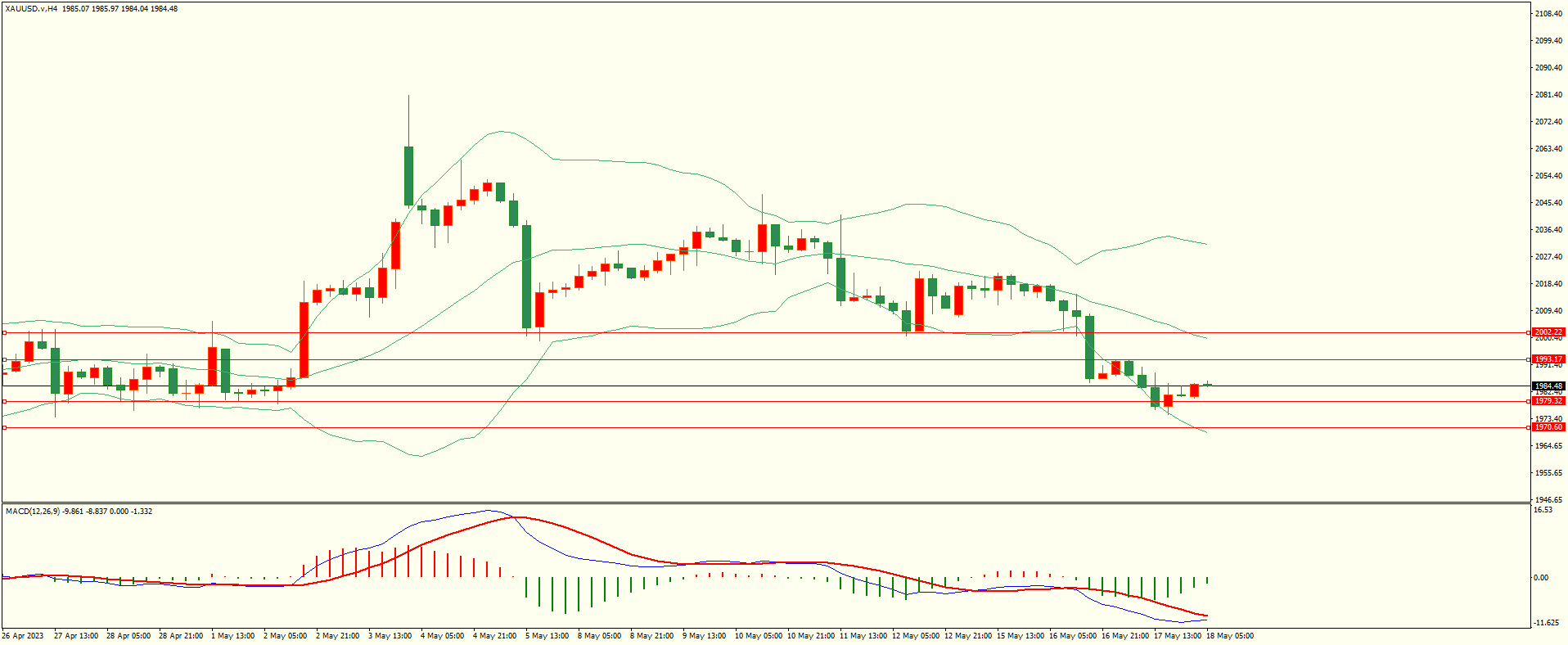Click the red 1970.60 price level tag
The image size is (1568, 645).
pos(1548,427)
